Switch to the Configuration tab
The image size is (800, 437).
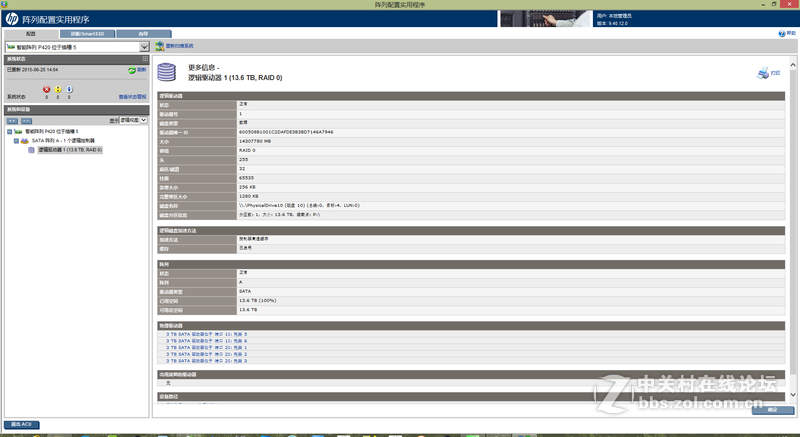click(31, 34)
